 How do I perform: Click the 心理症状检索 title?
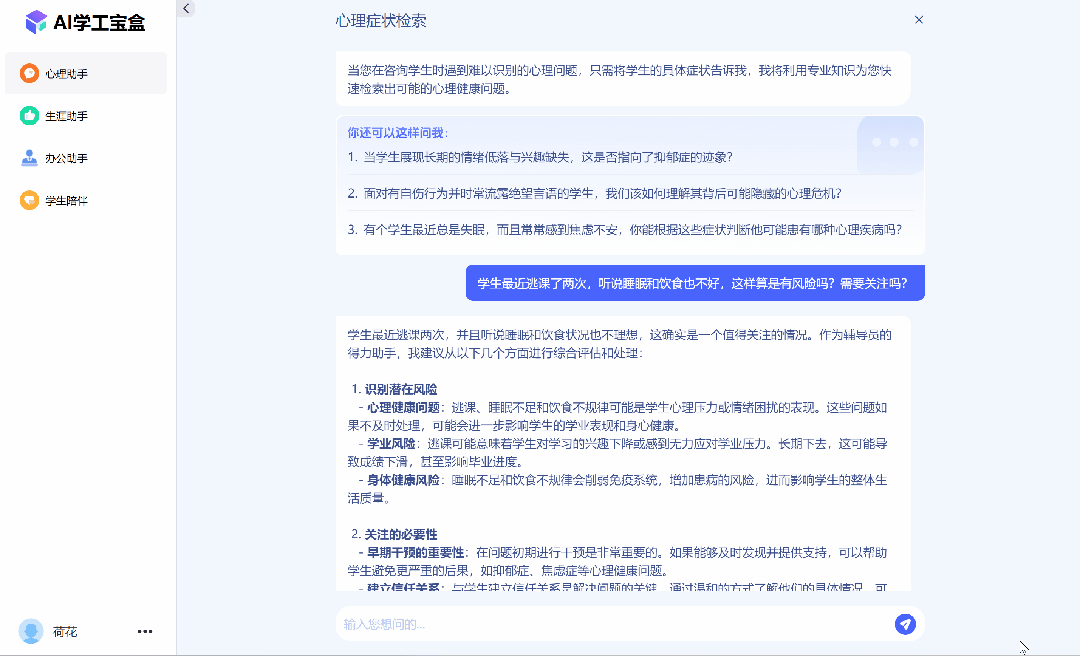[x=381, y=21]
